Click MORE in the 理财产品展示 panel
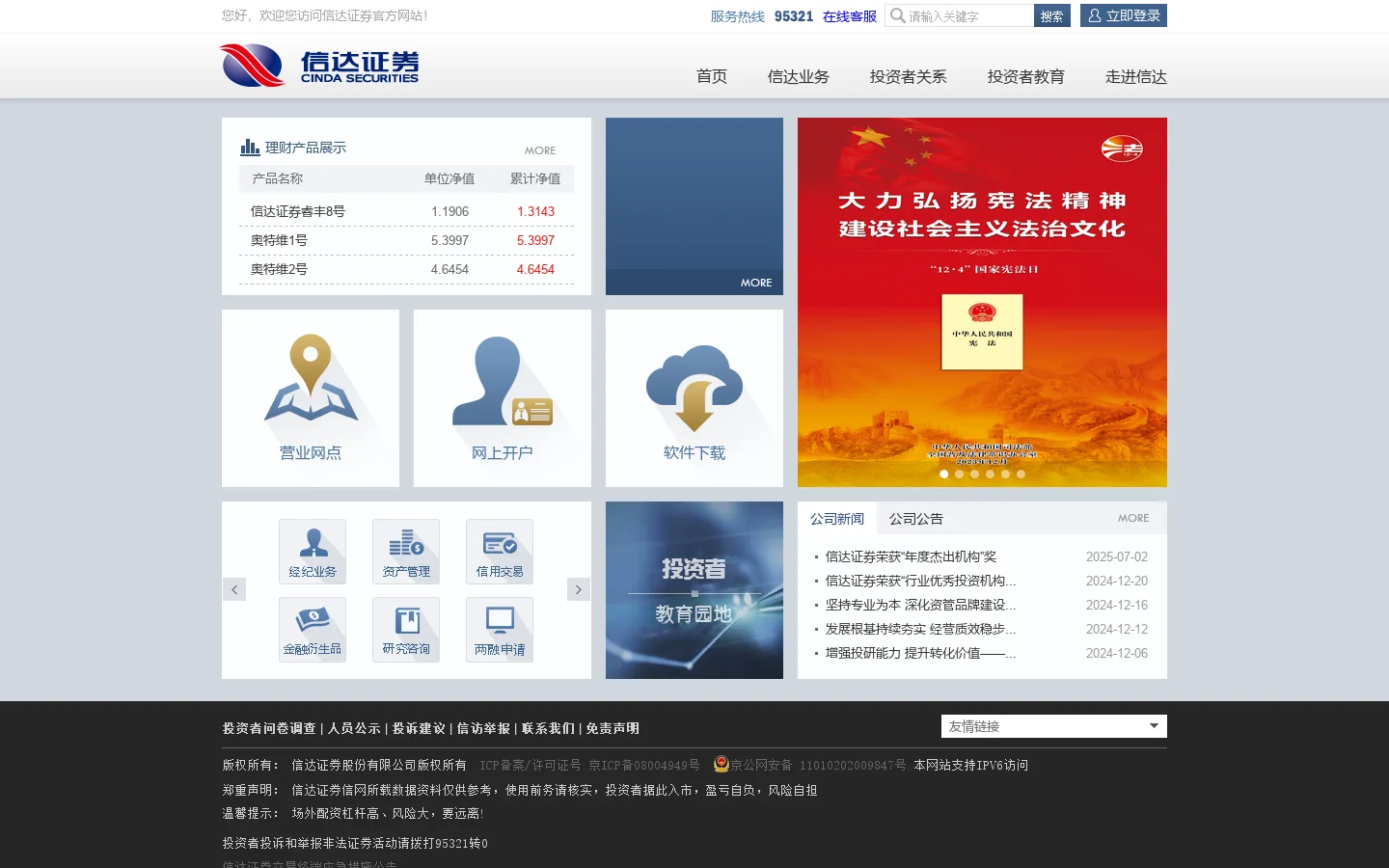The image size is (1389, 868). 540,150
